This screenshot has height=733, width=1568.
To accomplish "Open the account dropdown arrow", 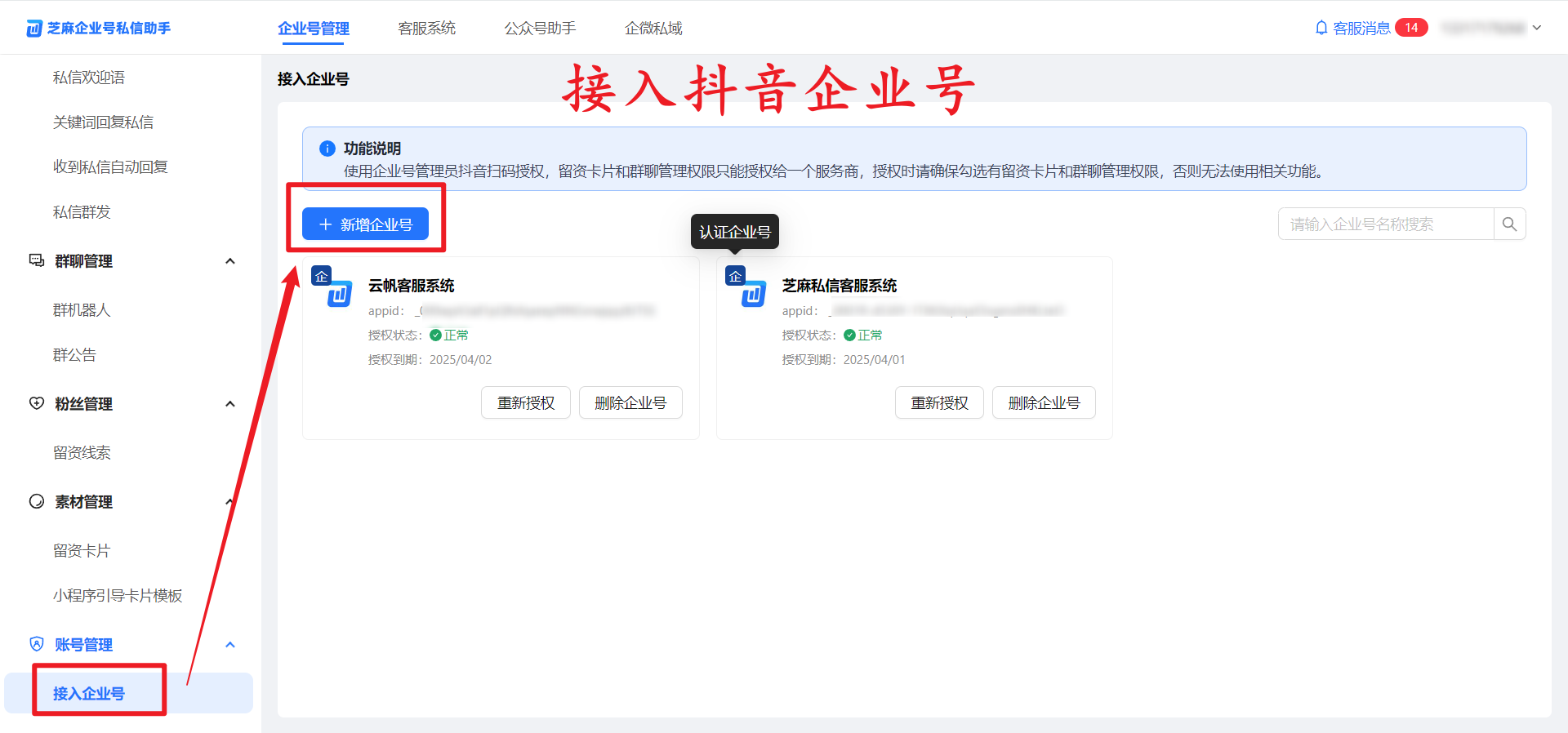I will pos(1537,28).
